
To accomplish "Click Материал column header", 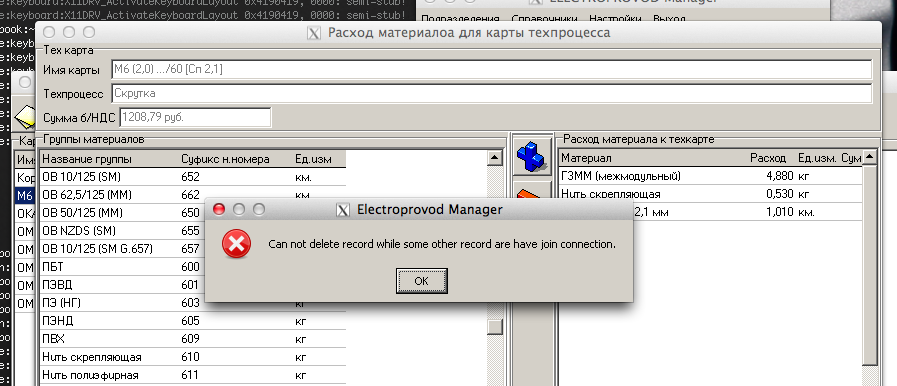I will (x=586, y=158).
